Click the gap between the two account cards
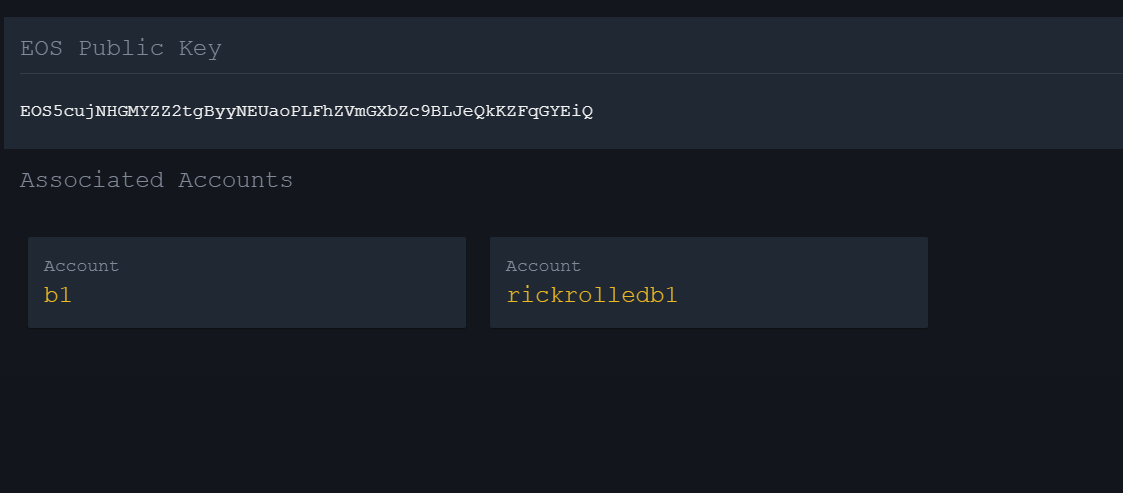Screen dimensions: 1123x493 click(478, 282)
